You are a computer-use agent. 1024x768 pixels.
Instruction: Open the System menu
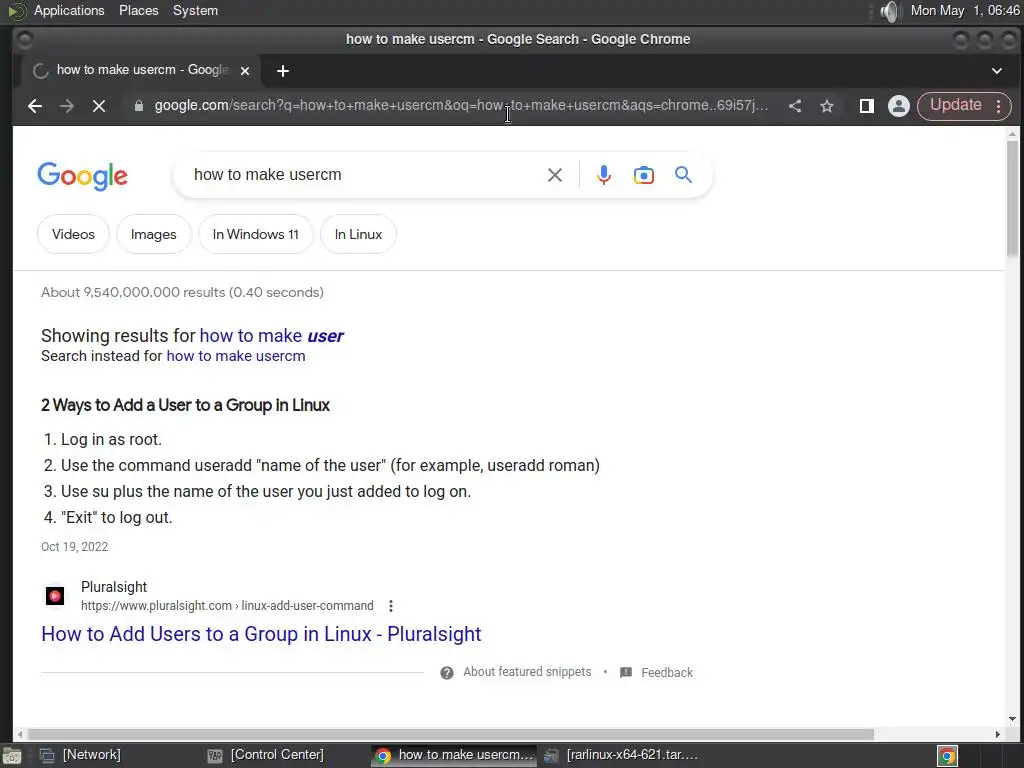[195, 10]
